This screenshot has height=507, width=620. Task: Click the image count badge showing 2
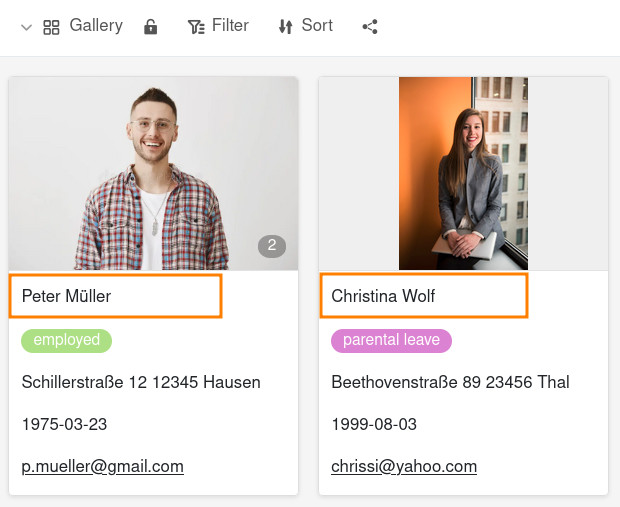(x=272, y=246)
